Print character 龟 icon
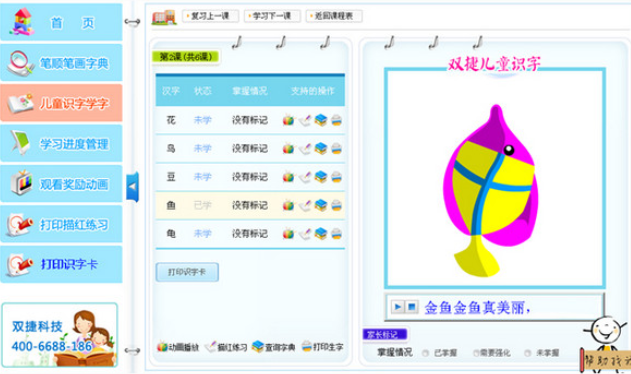The image size is (631, 374). tap(336, 233)
